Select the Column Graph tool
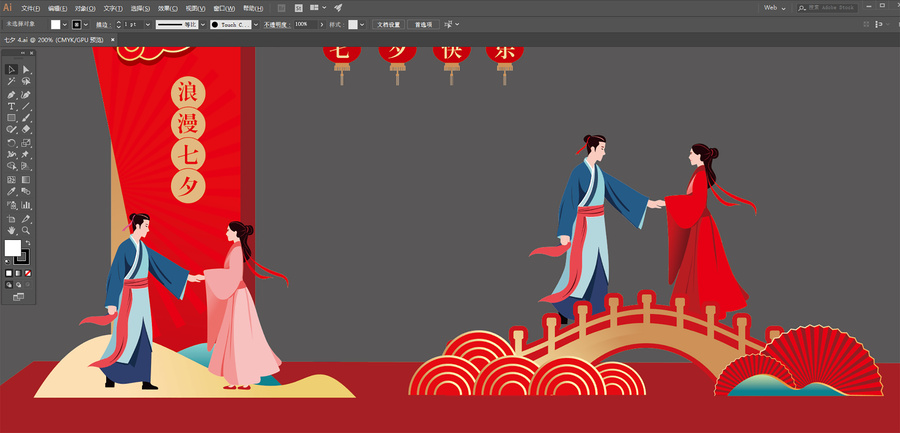This screenshot has height=433, width=900. pyautogui.click(x=26, y=204)
